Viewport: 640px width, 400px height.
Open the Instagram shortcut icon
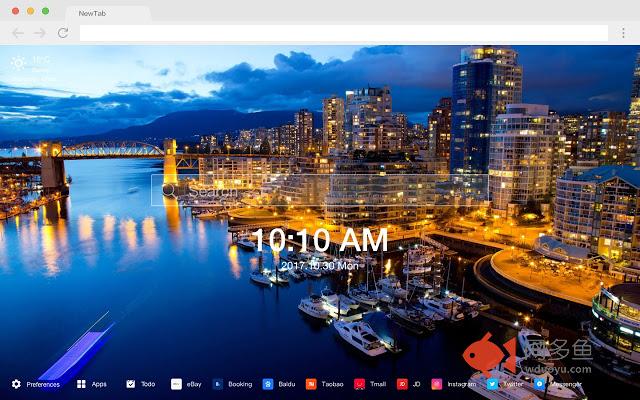pyautogui.click(x=437, y=384)
